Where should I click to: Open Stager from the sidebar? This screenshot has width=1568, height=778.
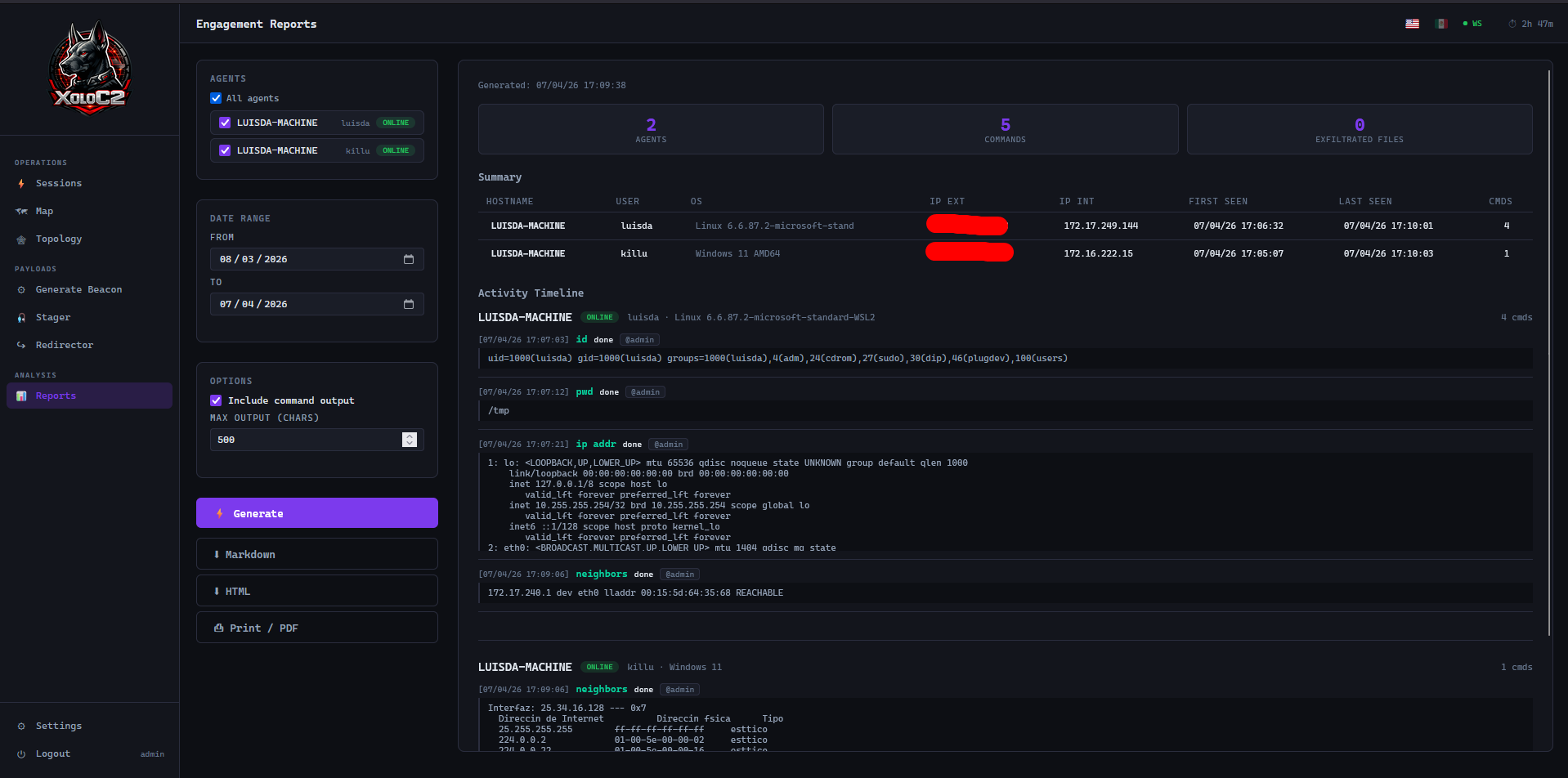[x=52, y=318]
